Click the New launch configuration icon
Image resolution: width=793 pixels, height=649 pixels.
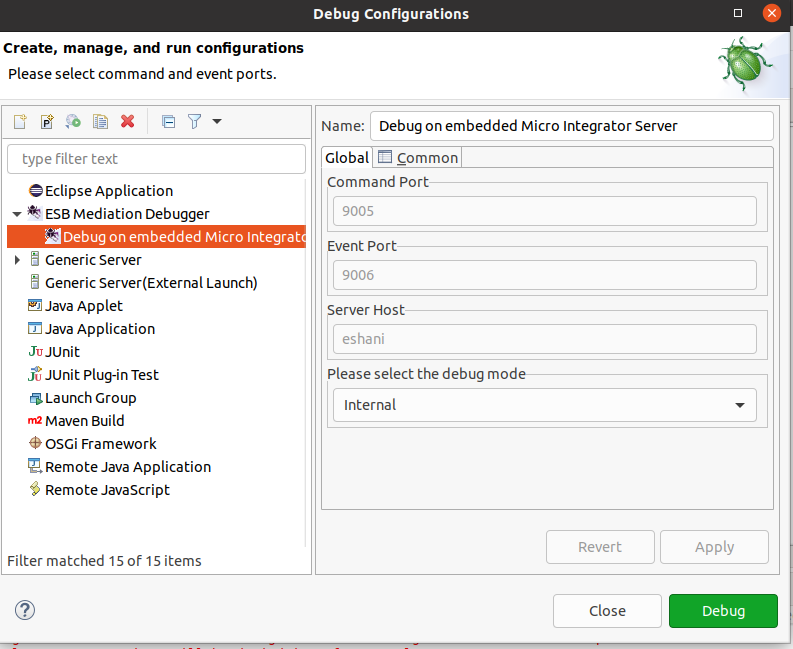tap(20, 121)
